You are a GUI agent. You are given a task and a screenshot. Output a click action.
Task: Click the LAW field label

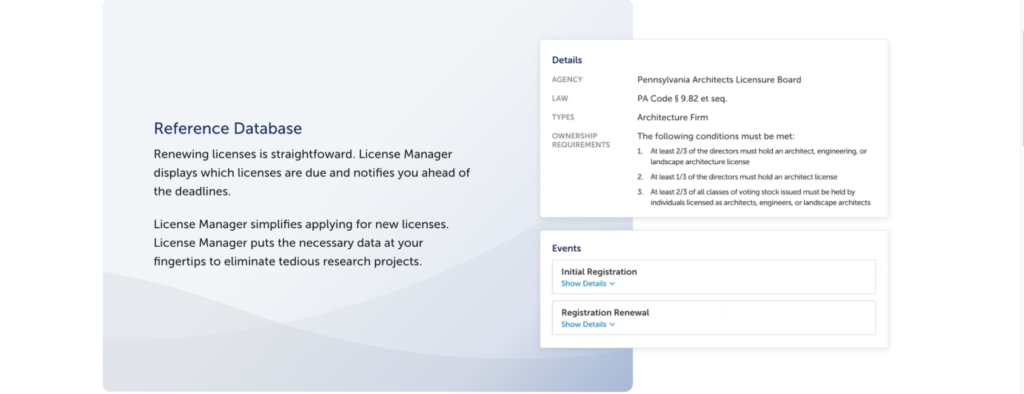560,99
